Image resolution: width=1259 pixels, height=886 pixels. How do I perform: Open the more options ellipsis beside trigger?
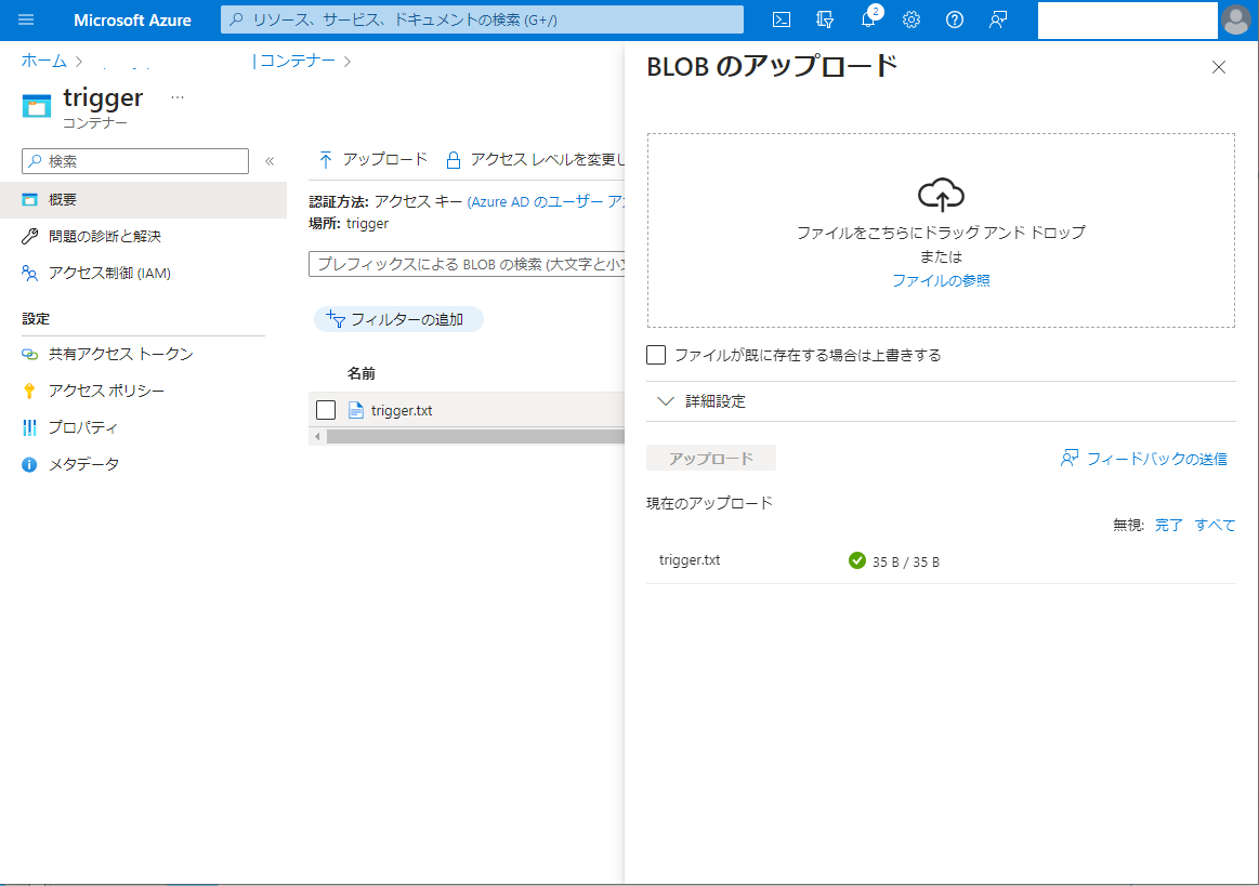click(x=177, y=97)
